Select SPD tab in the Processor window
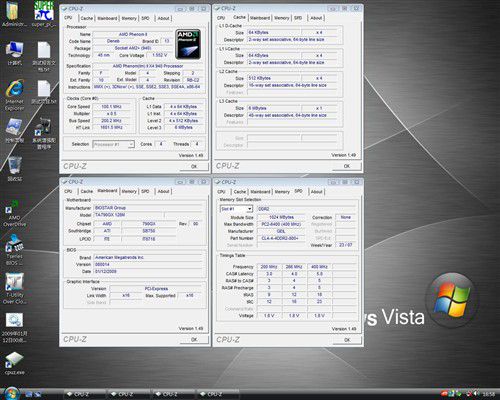Image resolution: width=500 pixels, height=400 pixels. (x=145, y=18)
